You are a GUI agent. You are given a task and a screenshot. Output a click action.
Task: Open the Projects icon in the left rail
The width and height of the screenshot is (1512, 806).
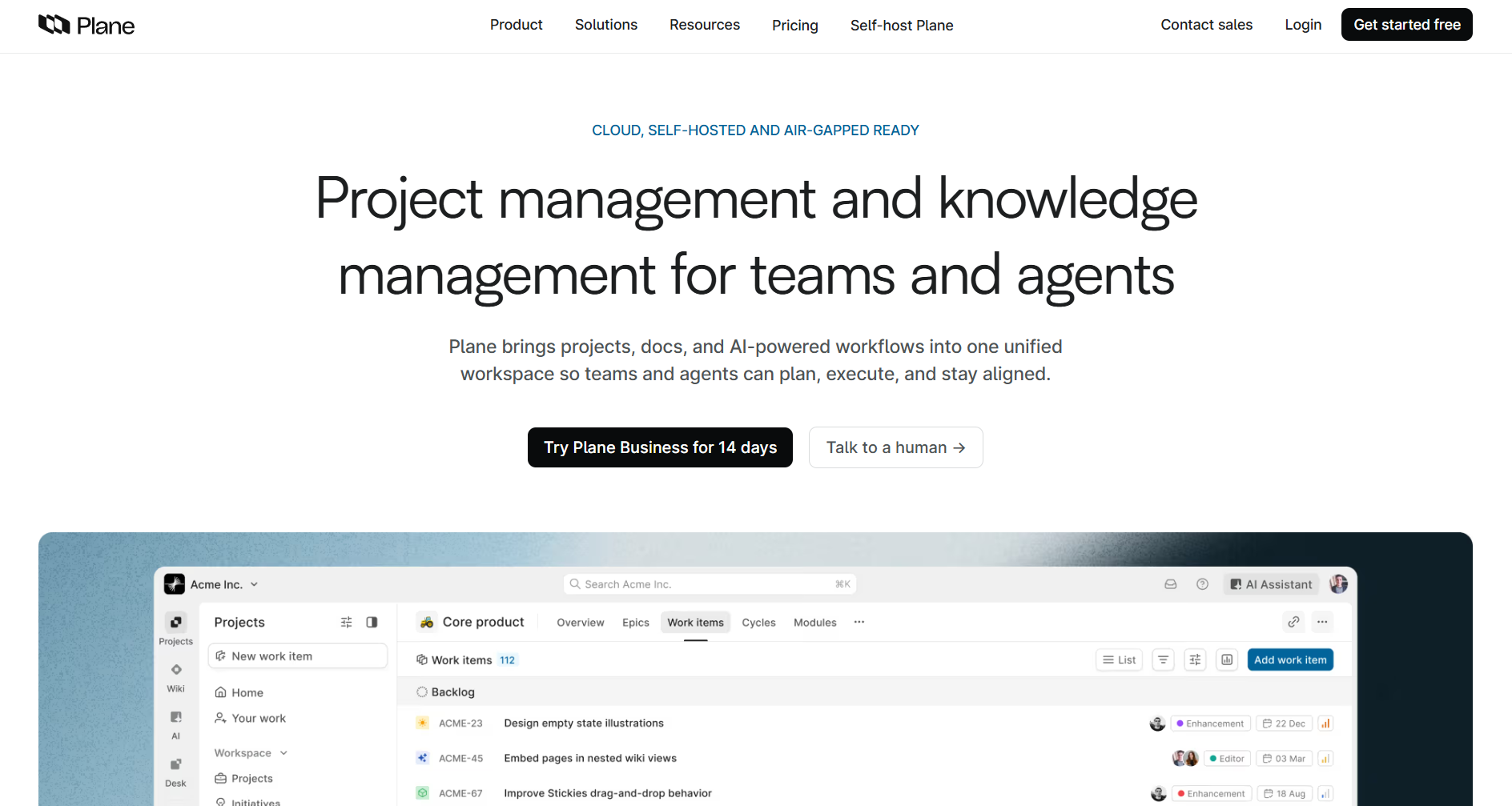176,622
